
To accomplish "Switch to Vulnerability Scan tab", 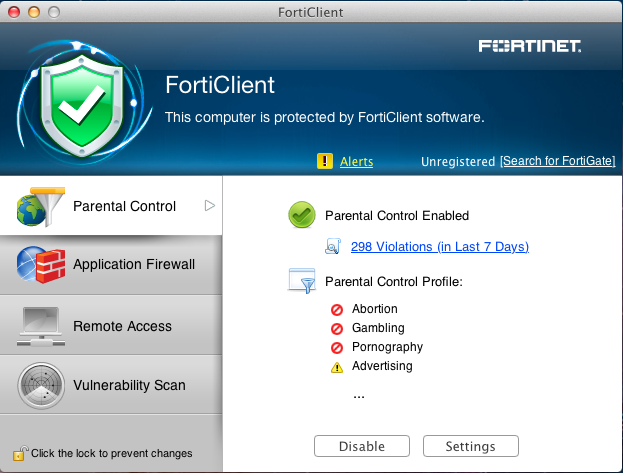I will pyautogui.click(x=111, y=385).
